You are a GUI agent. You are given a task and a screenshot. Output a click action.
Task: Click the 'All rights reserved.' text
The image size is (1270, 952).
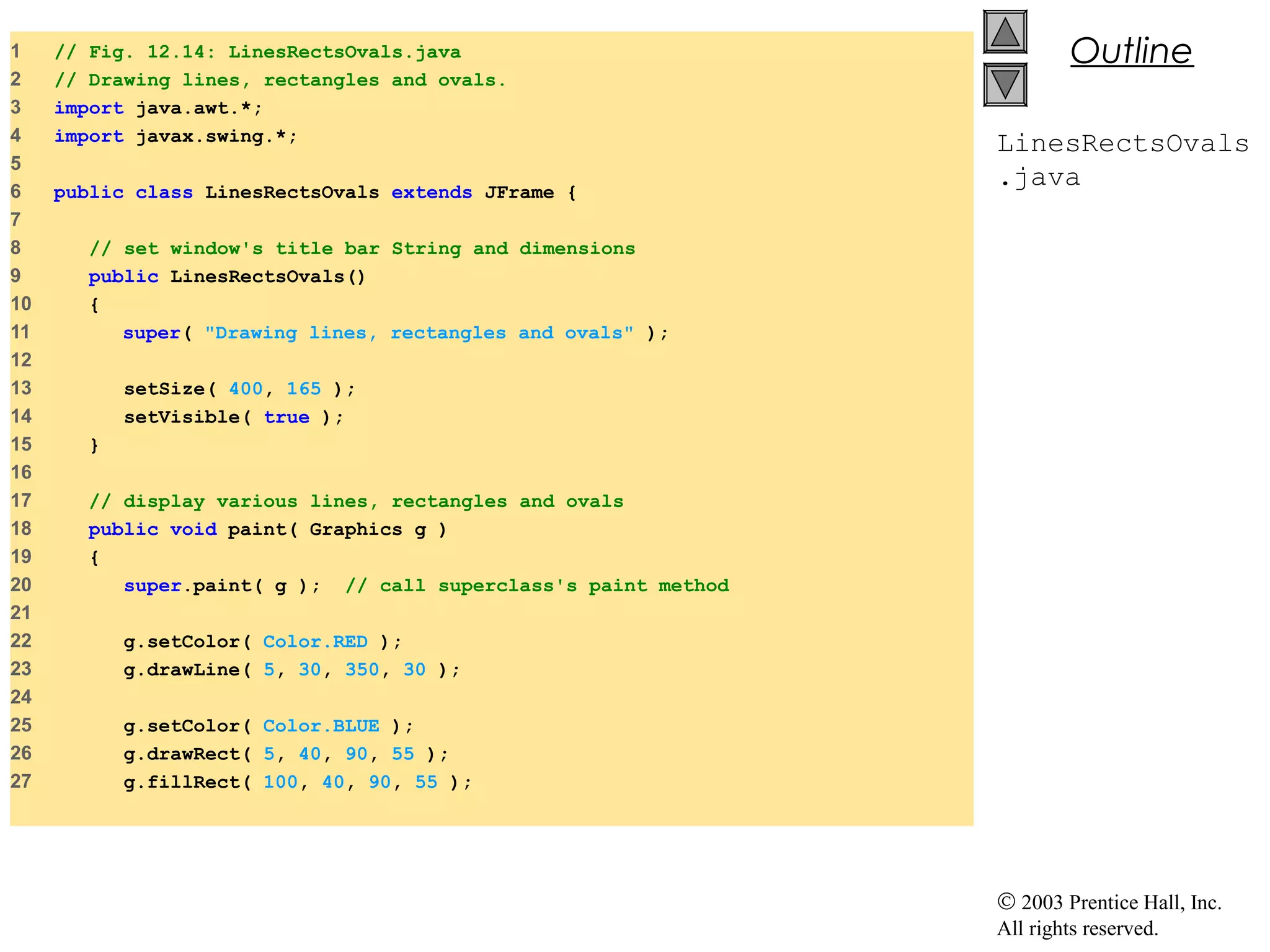(1078, 928)
